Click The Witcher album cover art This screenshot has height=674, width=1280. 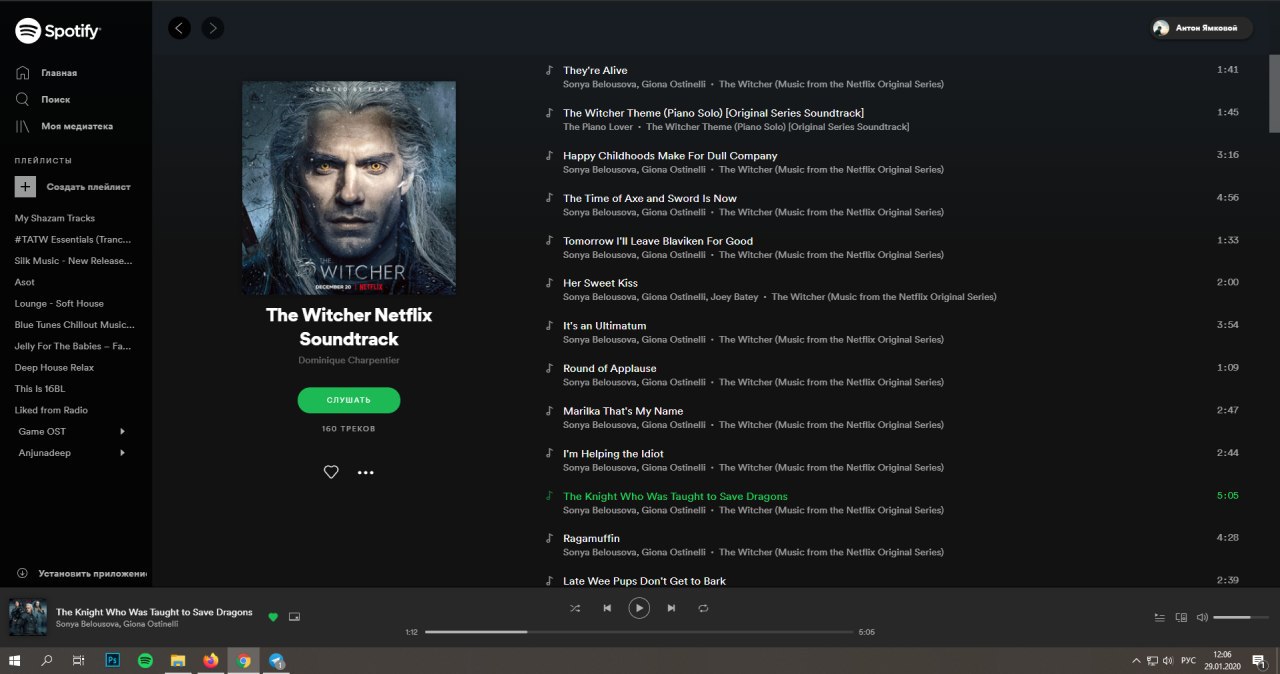[x=349, y=188]
